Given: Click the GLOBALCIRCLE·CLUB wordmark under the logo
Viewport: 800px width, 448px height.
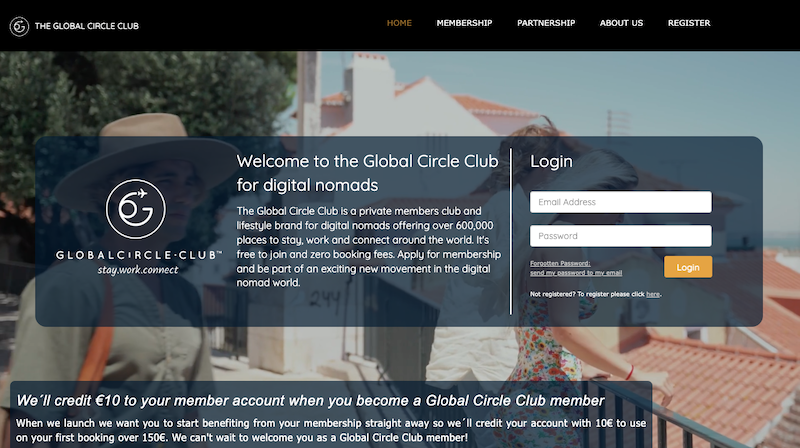Looking at the screenshot, I should [139, 255].
